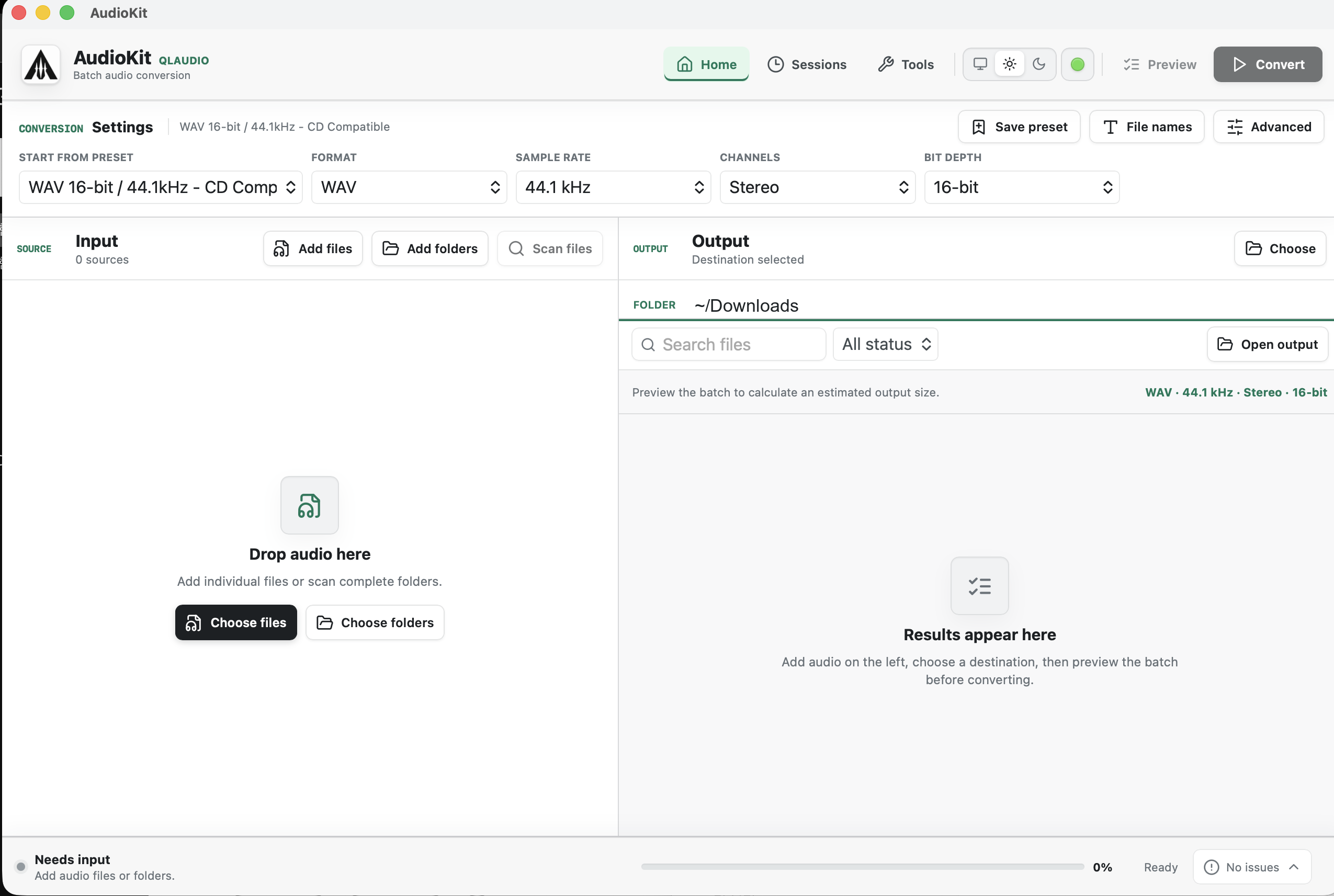This screenshot has width=1334, height=896.
Task: Open Advanced settings
Action: (x=1268, y=126)
